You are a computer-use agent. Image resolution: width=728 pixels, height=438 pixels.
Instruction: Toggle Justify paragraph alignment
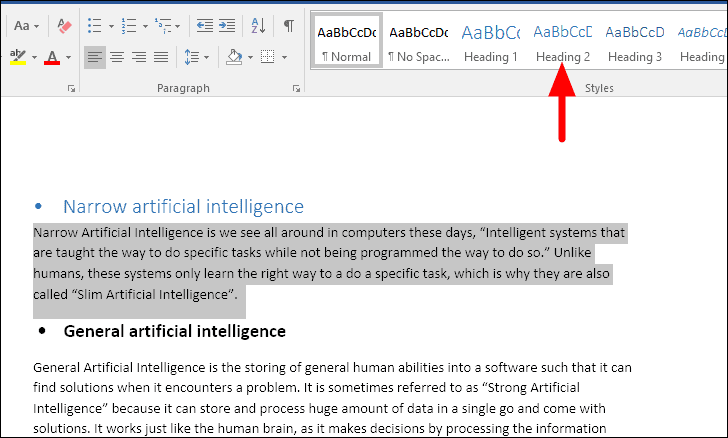tap(161, 57)
